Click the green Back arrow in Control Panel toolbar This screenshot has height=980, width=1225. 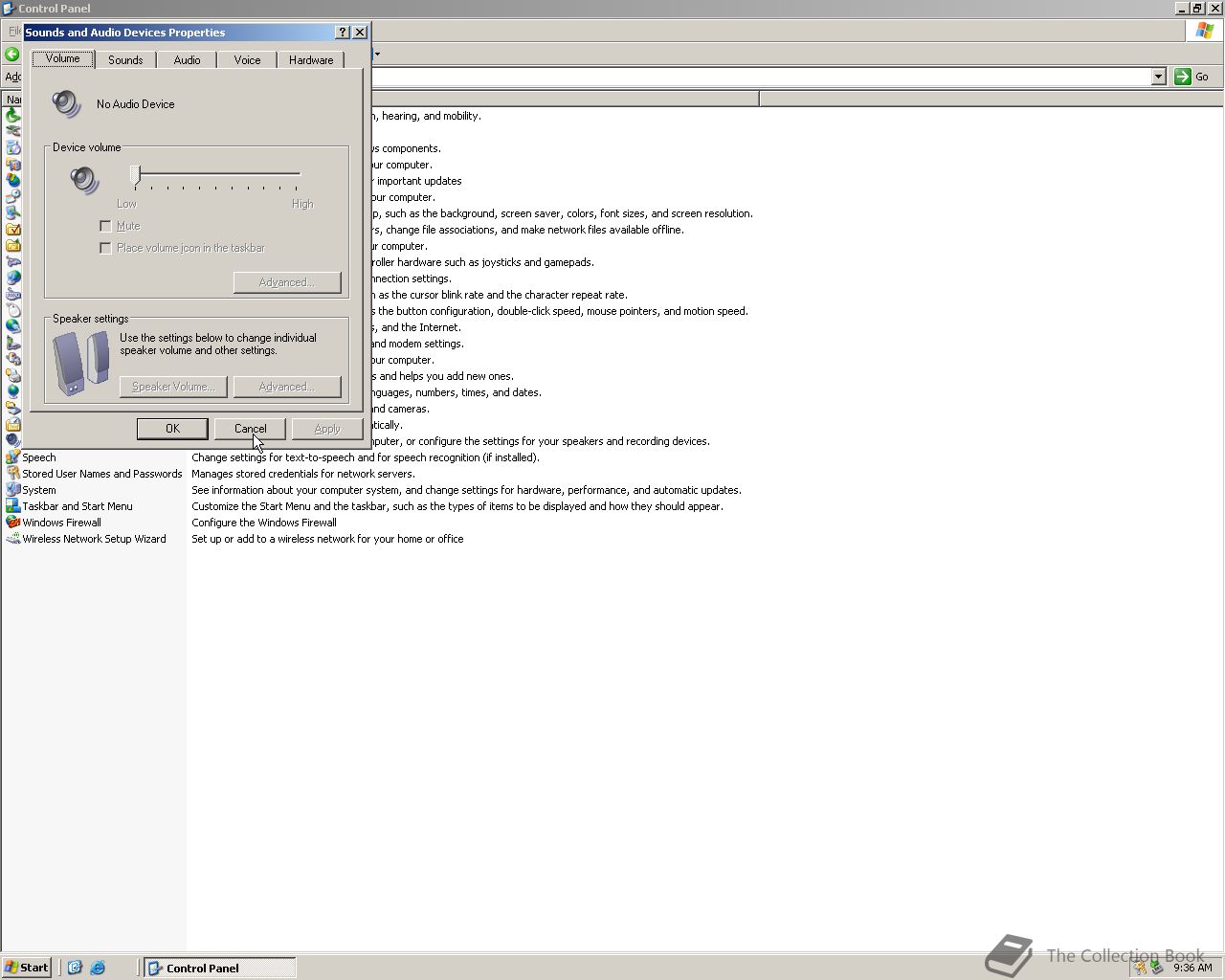[12, 55]
